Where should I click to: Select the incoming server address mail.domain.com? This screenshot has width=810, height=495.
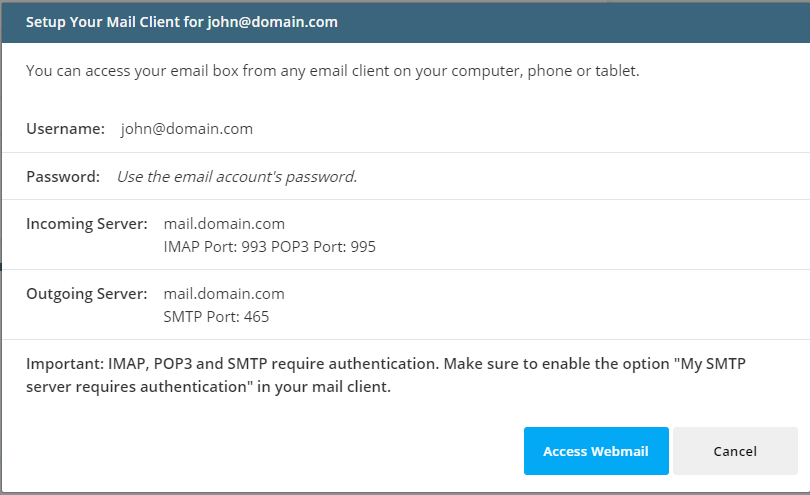click(x=224, y=224)
